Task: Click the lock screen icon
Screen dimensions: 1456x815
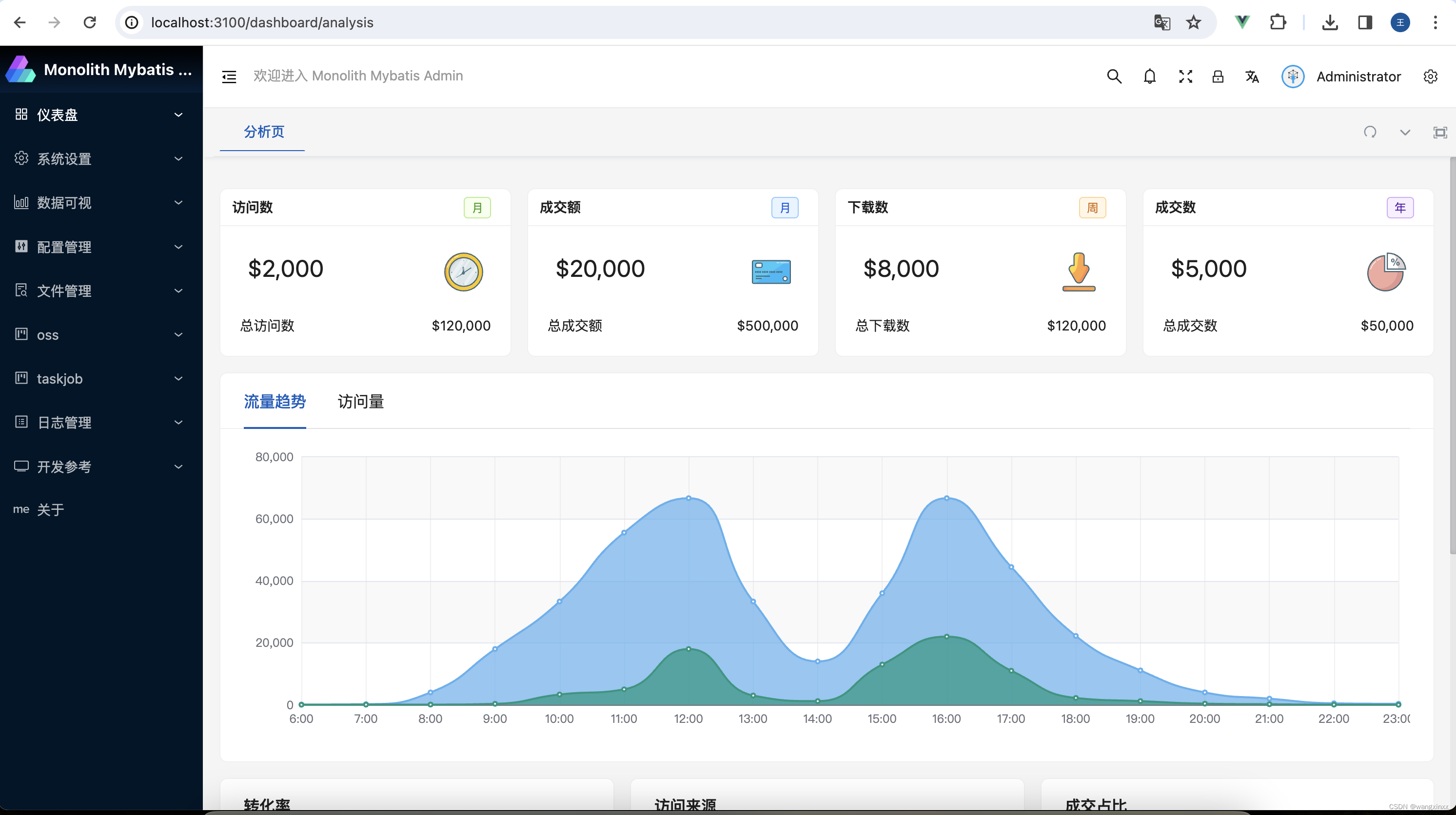Action: [1218, 77]
